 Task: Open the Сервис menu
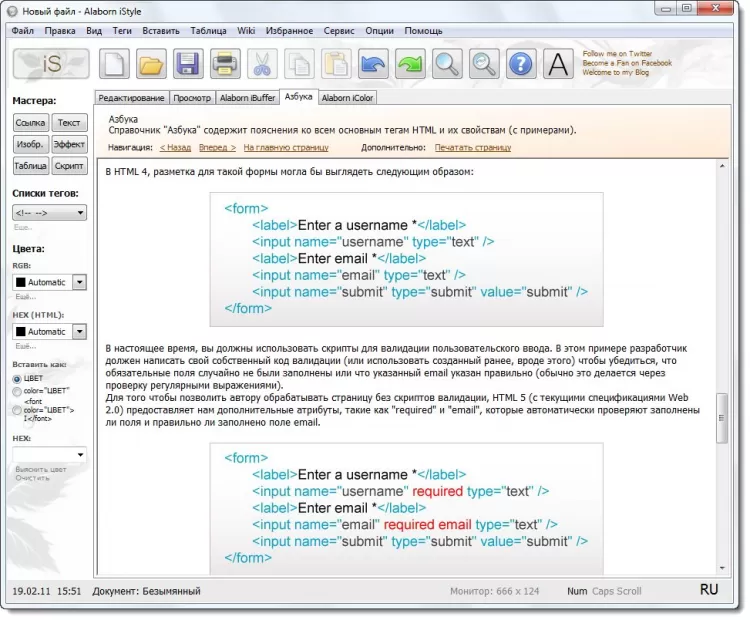click(x=339, y=31)
